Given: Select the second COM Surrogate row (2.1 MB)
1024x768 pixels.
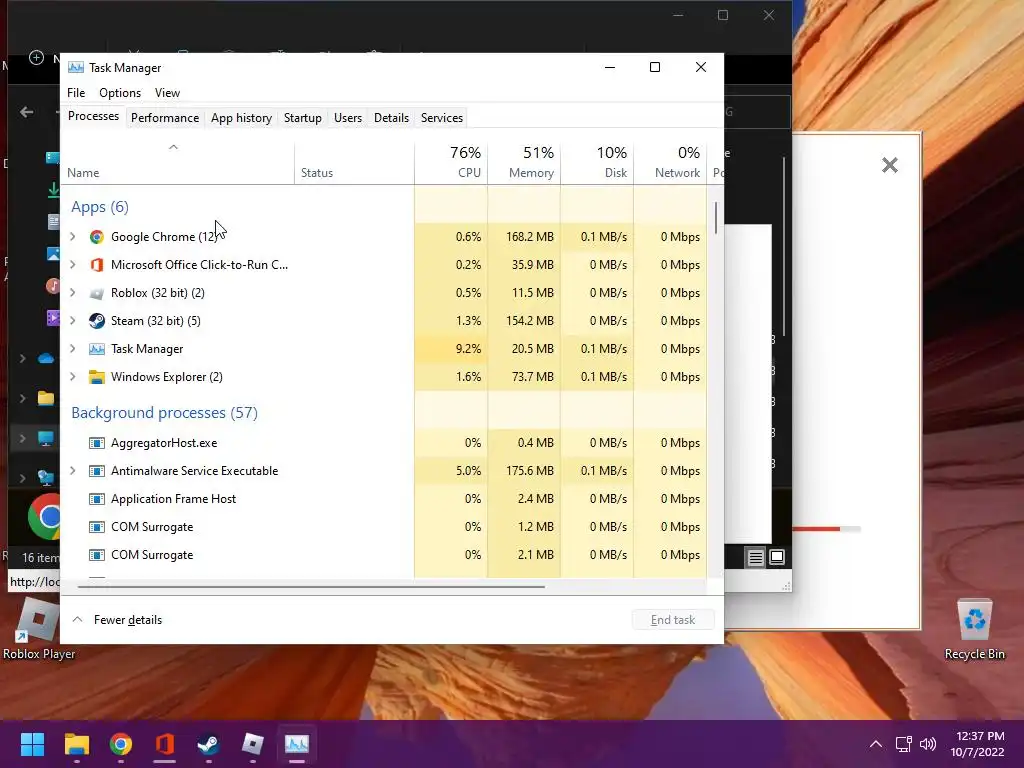Looking at the screenshot, I should (x=383, y=555).
